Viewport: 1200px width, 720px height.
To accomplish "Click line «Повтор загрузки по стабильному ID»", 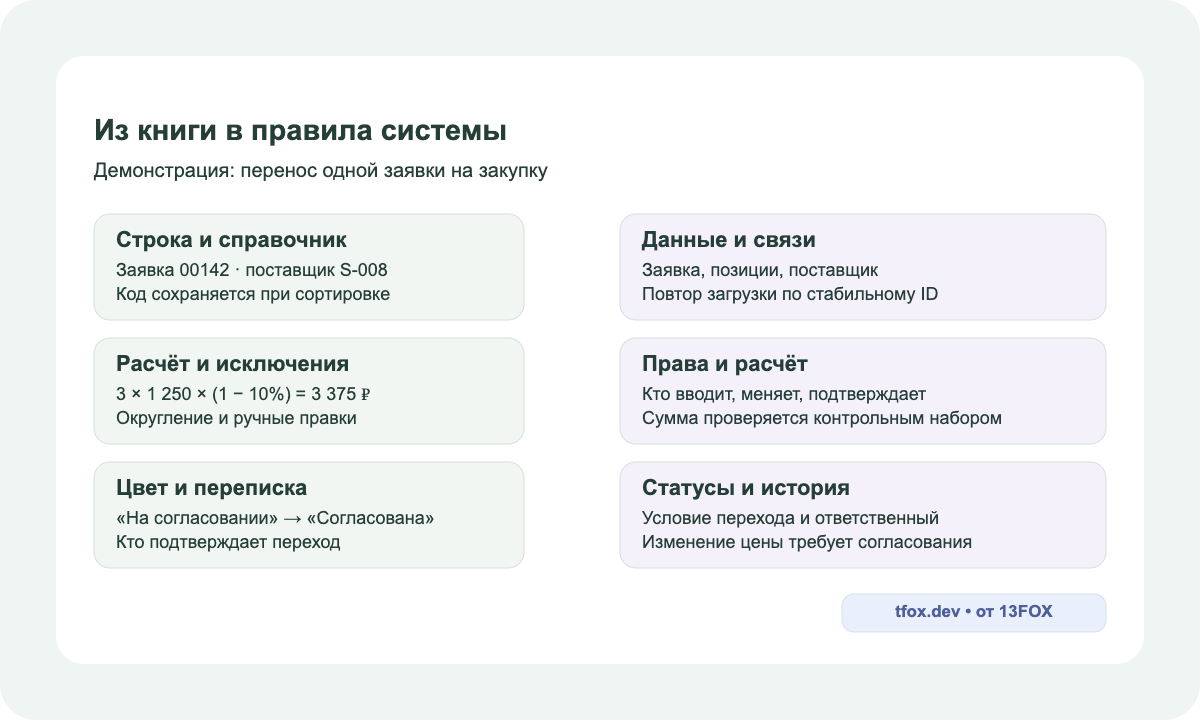I will point(790,294).
